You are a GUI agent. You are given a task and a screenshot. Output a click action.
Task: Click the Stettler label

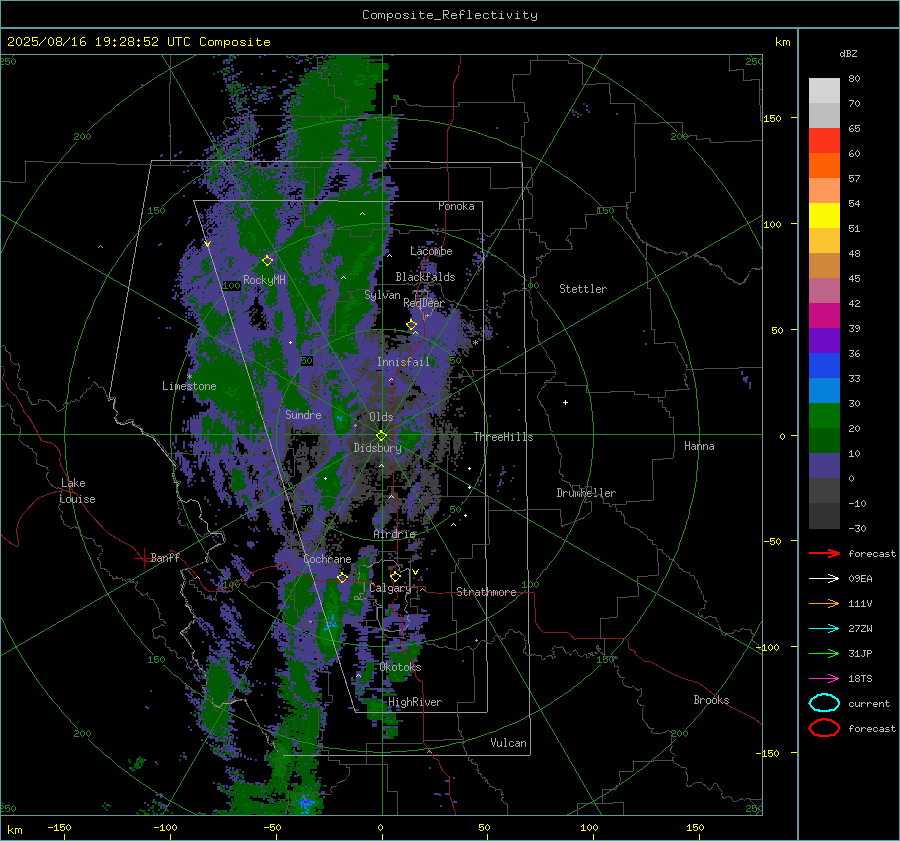point(583,289)
